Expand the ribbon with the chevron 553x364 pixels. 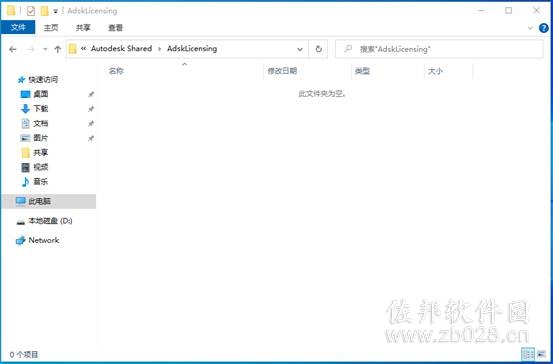point(530,28)
